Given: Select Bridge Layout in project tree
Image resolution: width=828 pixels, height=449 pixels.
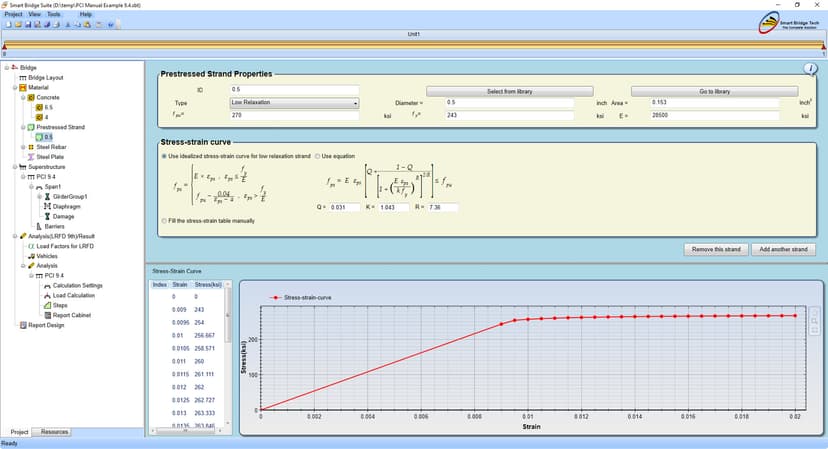Looking at the screenshot, I should pos(45,78).
